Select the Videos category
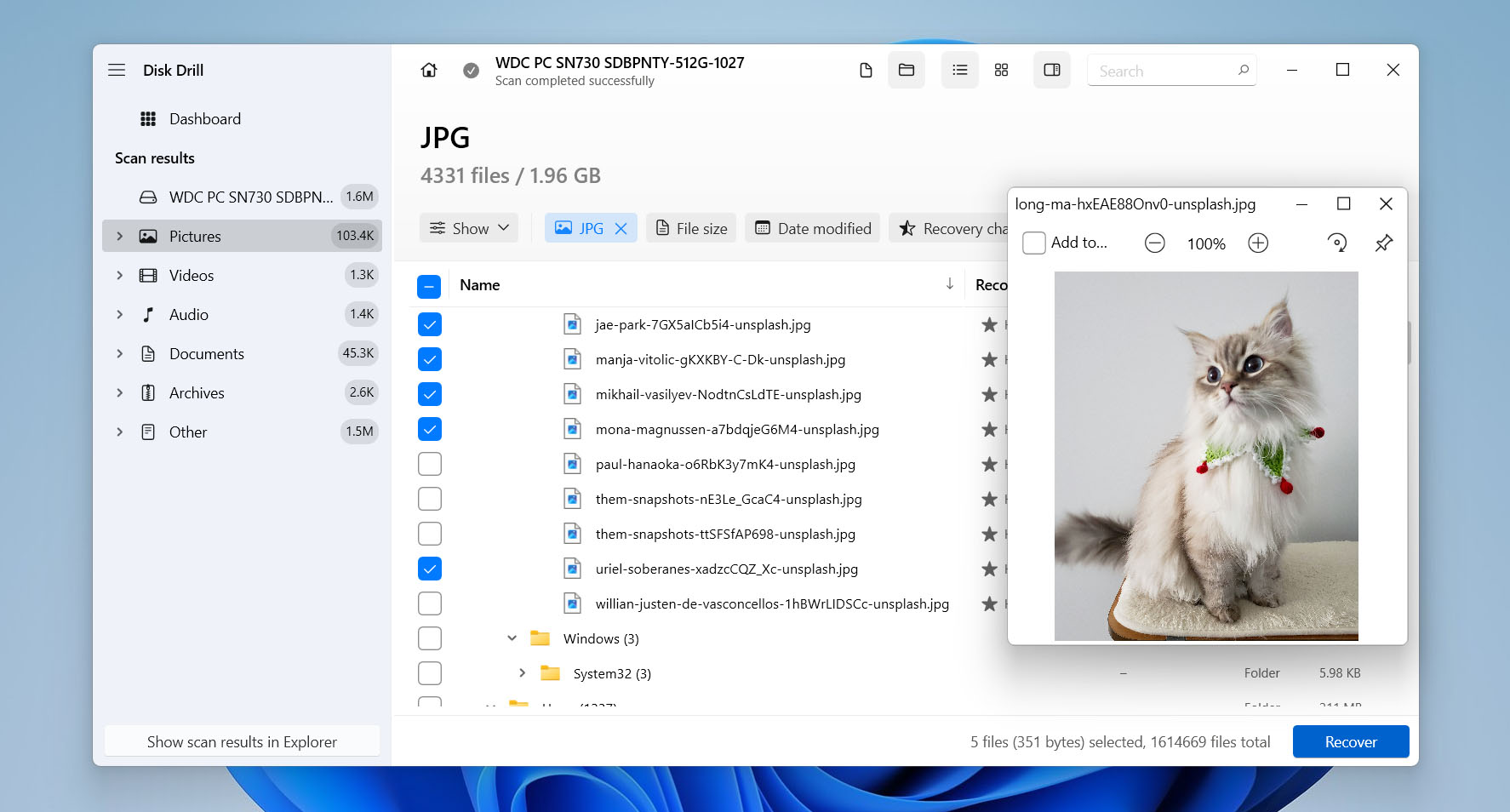Screen dimensions: 1510x812 pyautogui.click(x=242, y=275)
